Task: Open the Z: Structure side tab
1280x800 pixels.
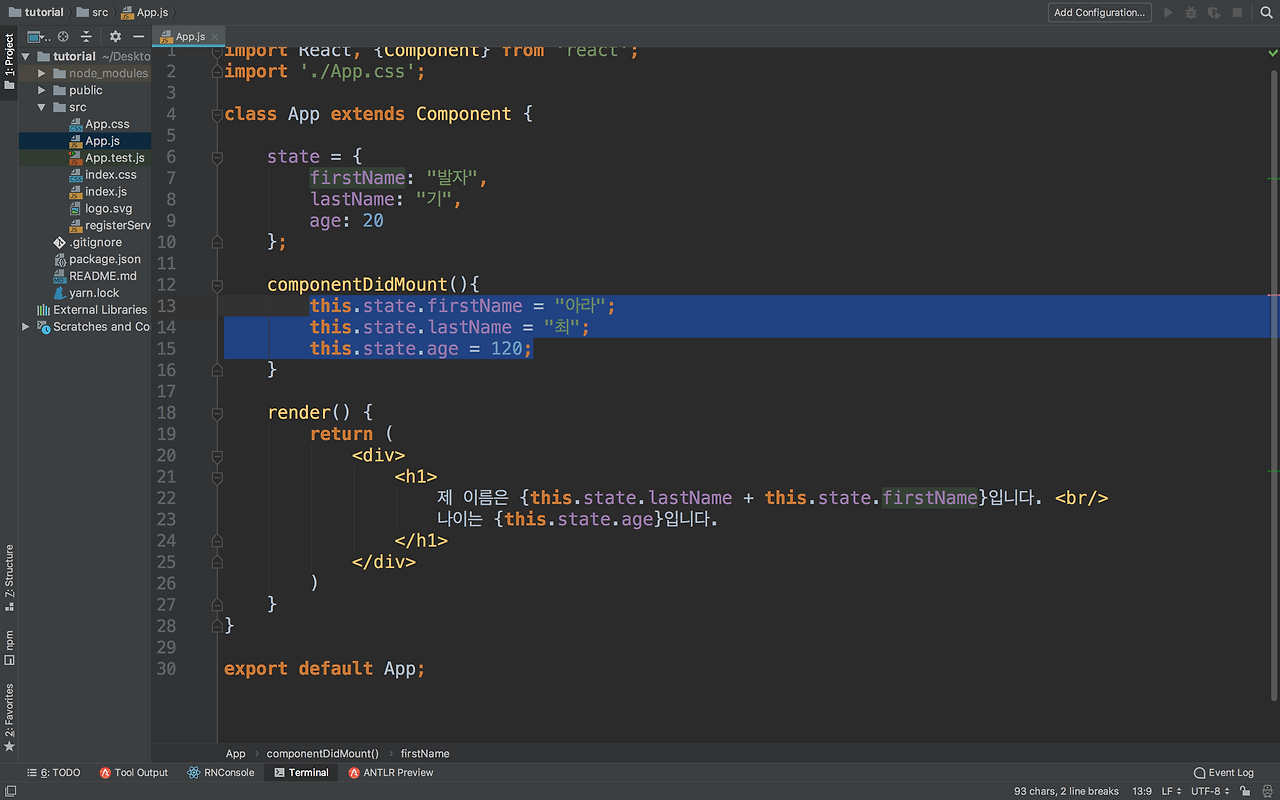Action: coord(9,578)
